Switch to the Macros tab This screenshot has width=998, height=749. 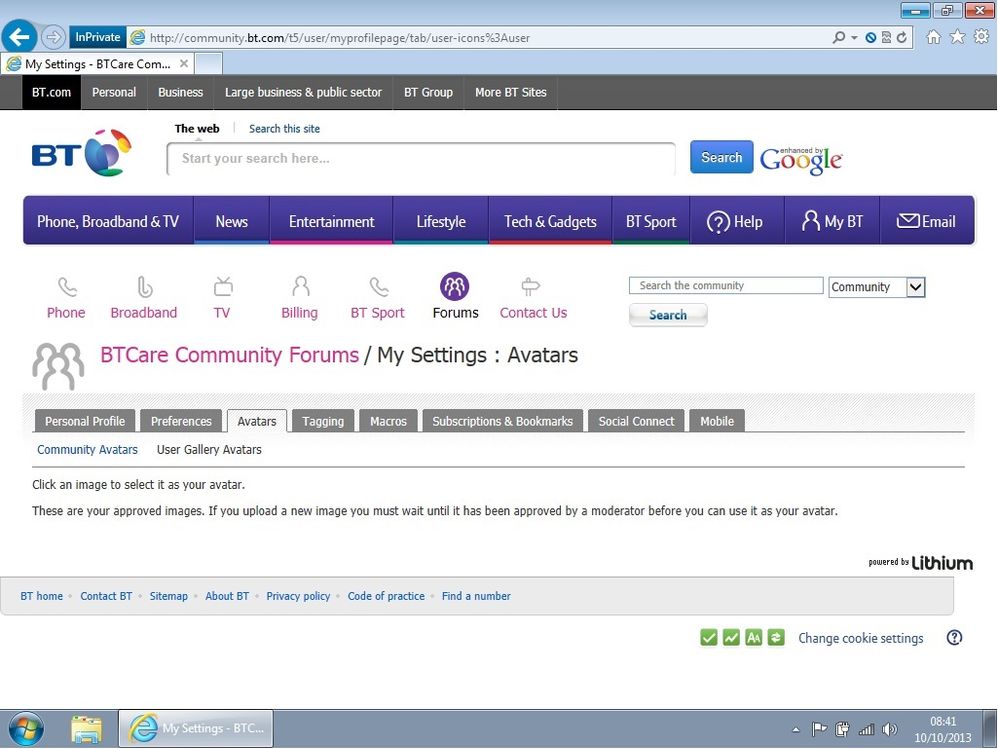(x=388, y=421)
